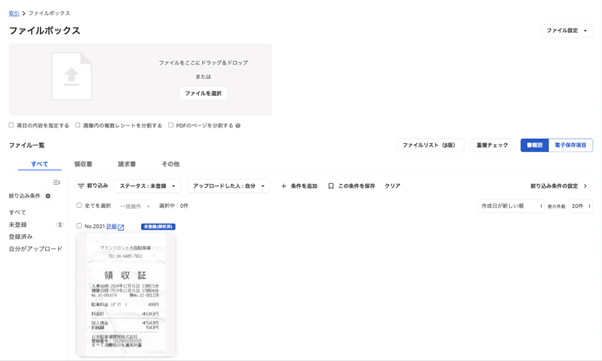The height and width of the screenshot is (361, 602).
Task: Open the 一括操作 dropdown
Action: (135, 206)
